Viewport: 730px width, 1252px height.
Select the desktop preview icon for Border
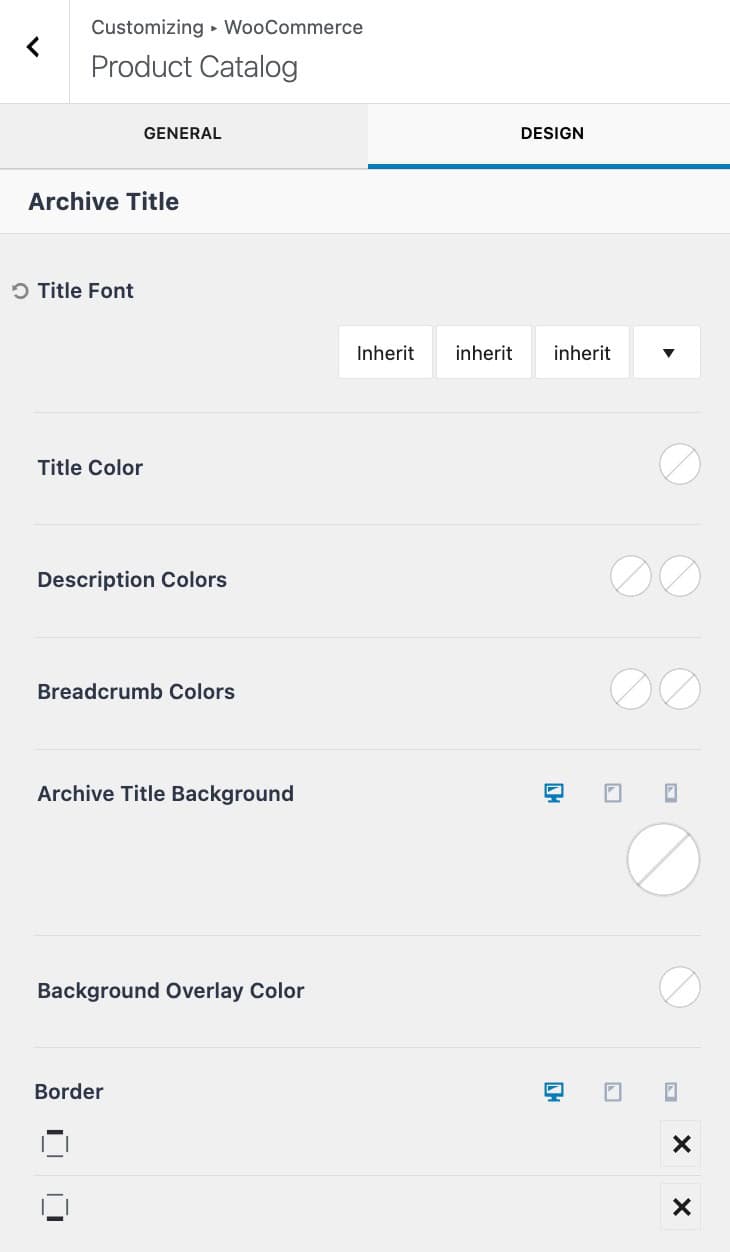tap(553, 1091)
